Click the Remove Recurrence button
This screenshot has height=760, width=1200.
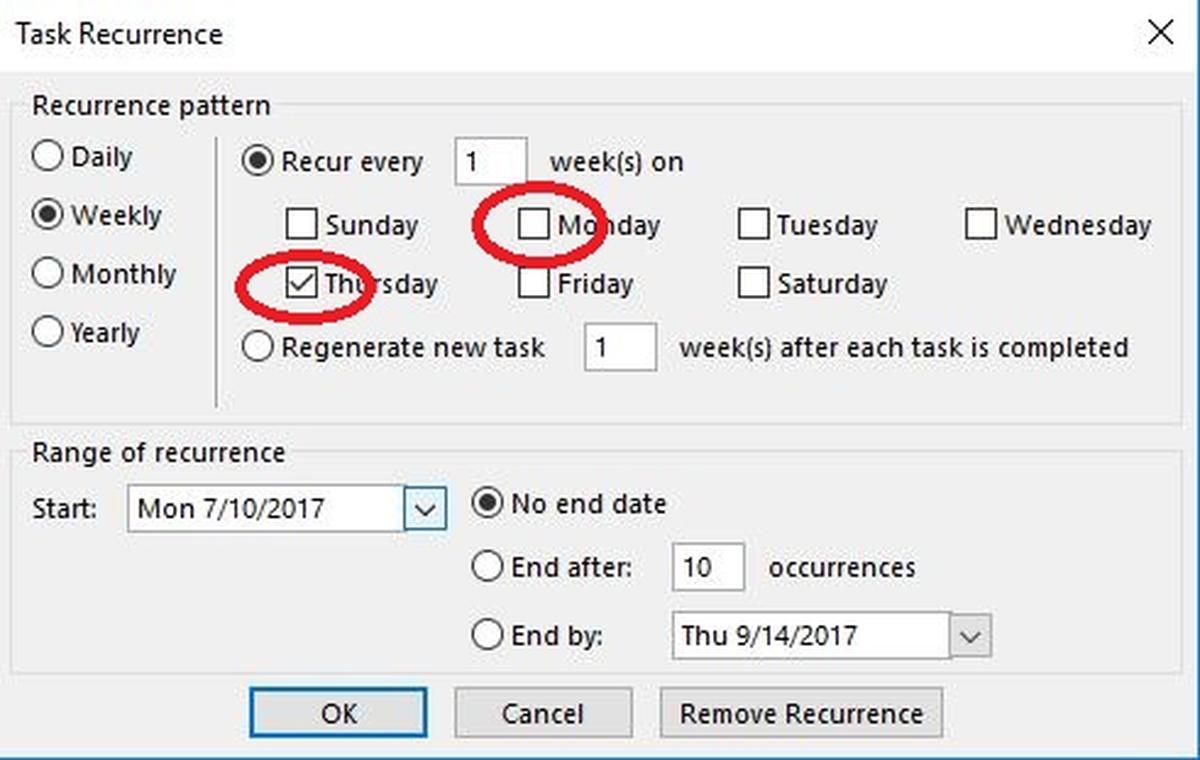[801, 714]
